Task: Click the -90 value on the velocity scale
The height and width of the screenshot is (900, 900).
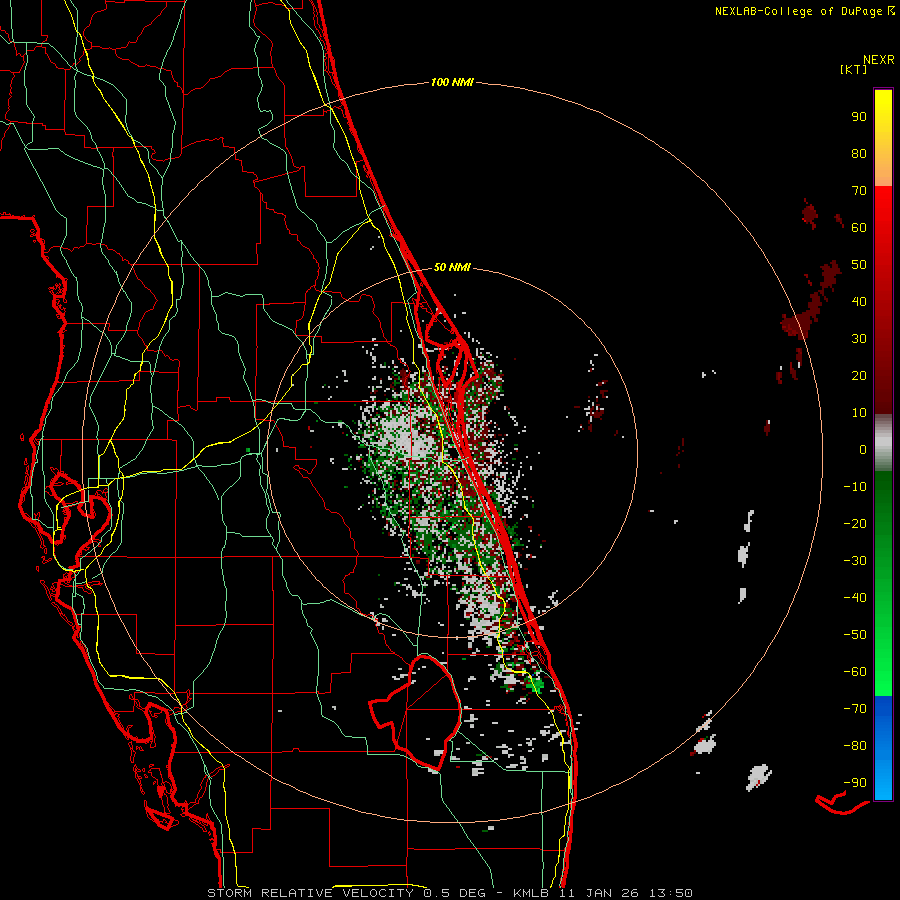Action: tap(855, 783)
